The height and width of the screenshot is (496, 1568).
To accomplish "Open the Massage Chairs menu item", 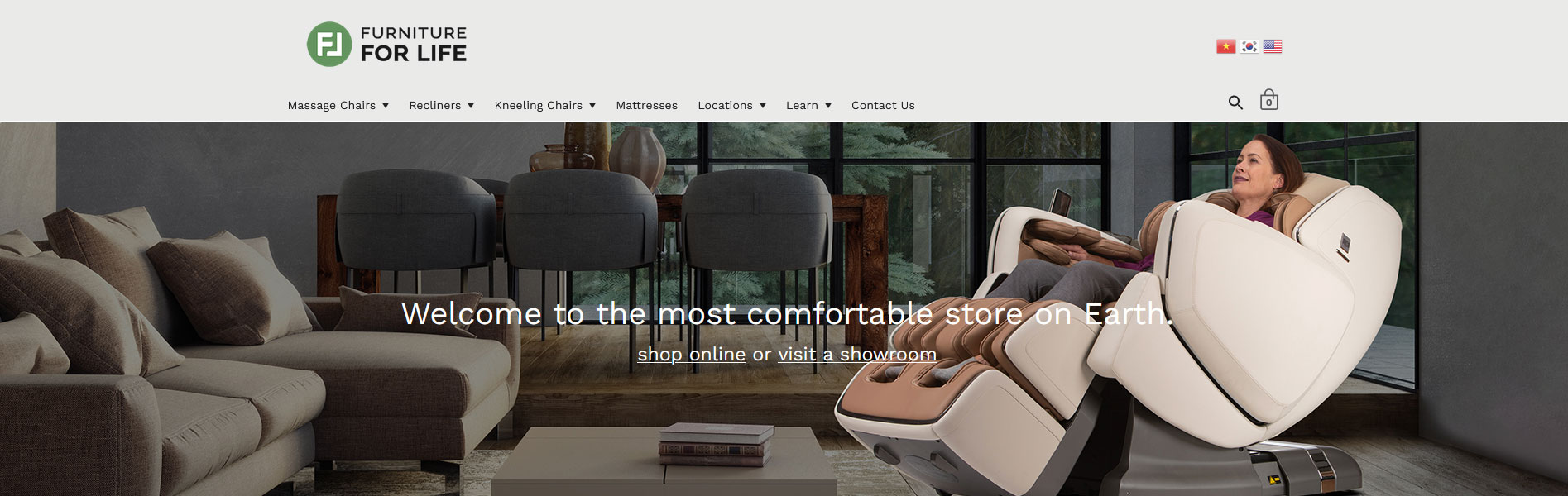I will point(332,105).
